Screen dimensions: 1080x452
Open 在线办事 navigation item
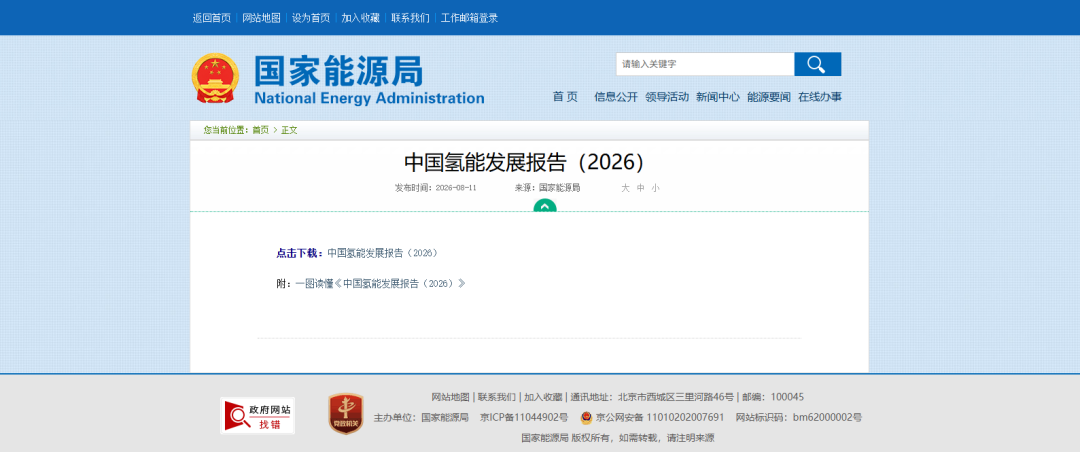(x=820, y=97)
